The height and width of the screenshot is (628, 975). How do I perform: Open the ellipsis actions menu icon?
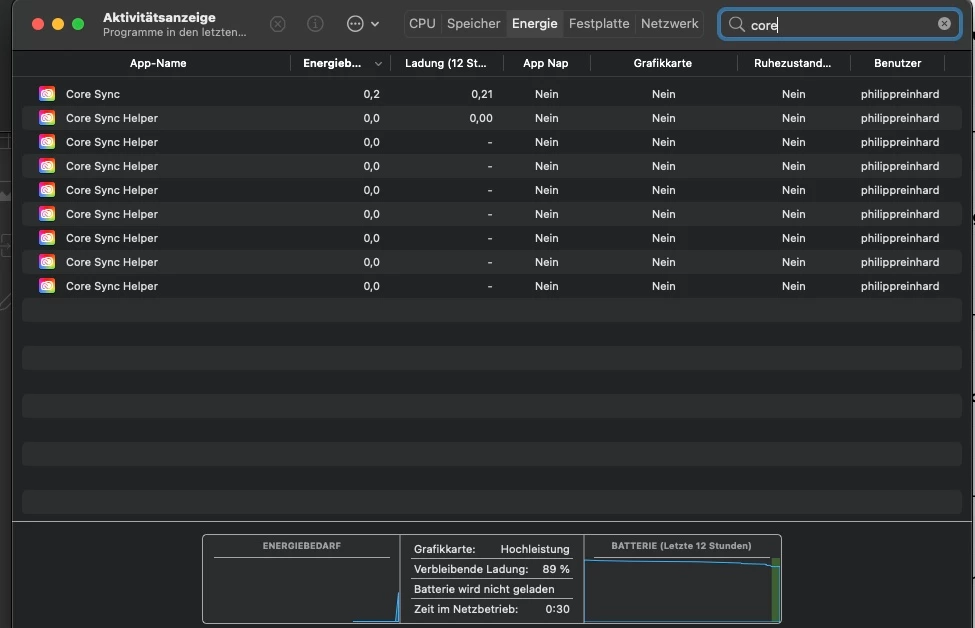pos(355,24)
